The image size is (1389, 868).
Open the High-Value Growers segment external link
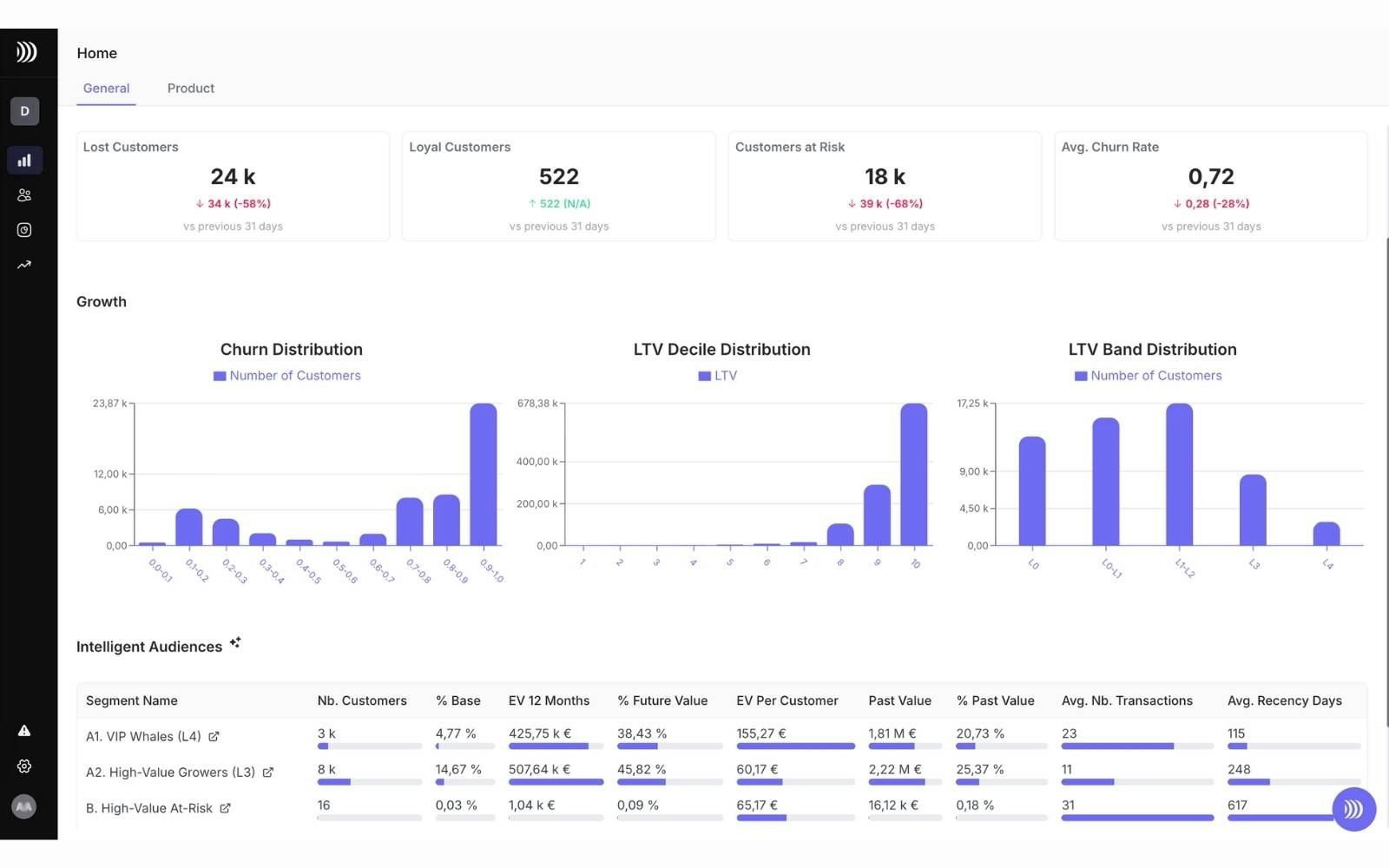269,772
